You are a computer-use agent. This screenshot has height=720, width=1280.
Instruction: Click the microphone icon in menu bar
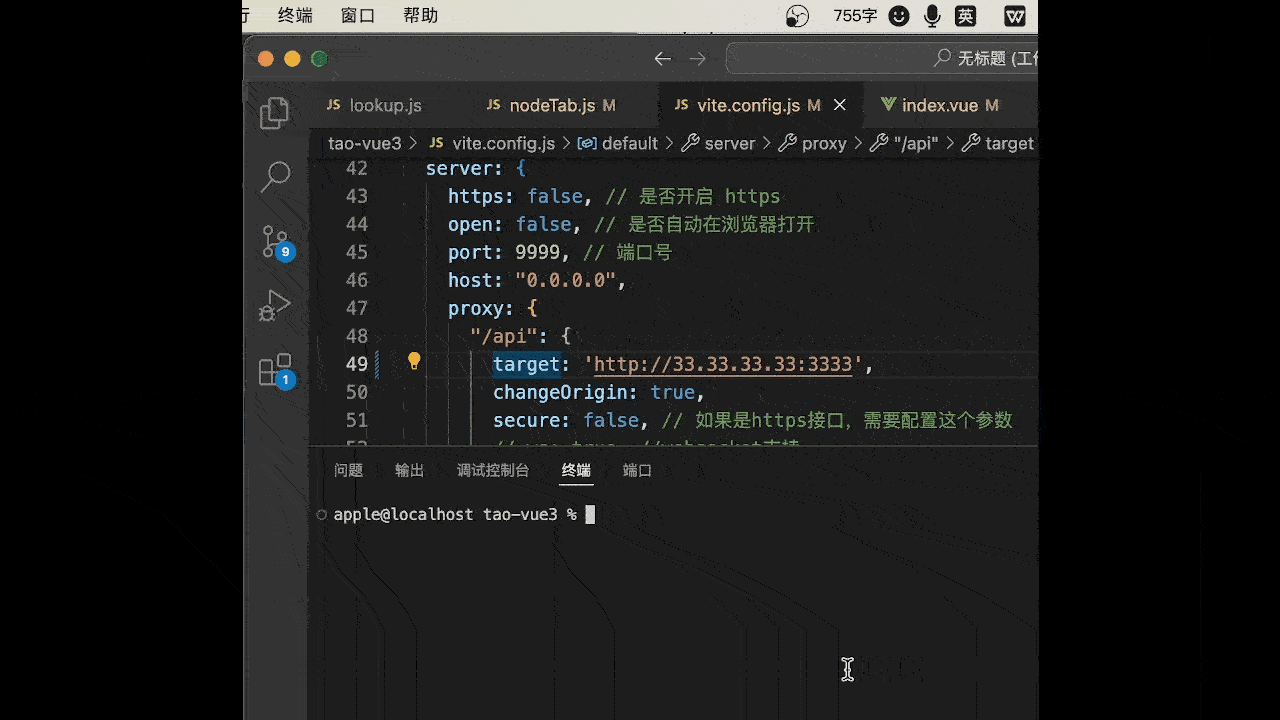932,15
